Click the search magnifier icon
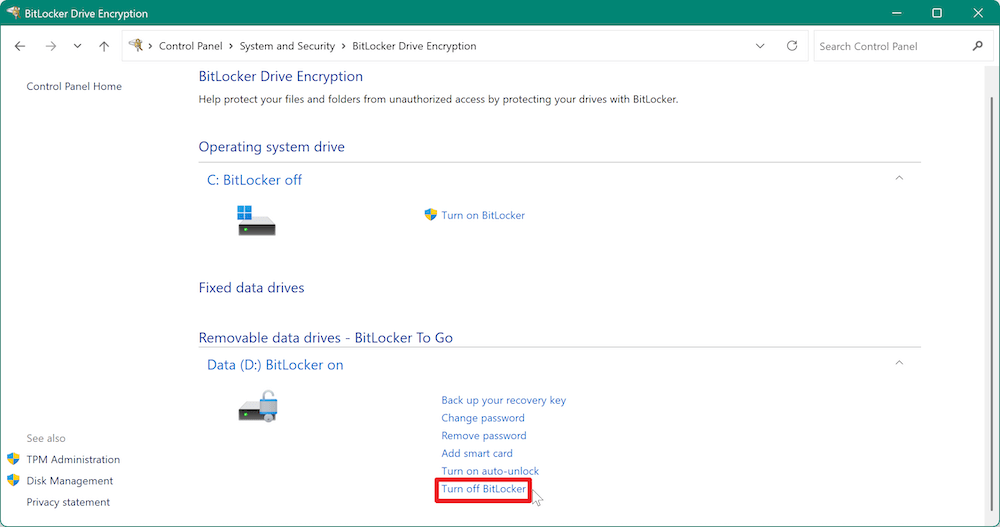1000x527 pixels. (978, 46)
